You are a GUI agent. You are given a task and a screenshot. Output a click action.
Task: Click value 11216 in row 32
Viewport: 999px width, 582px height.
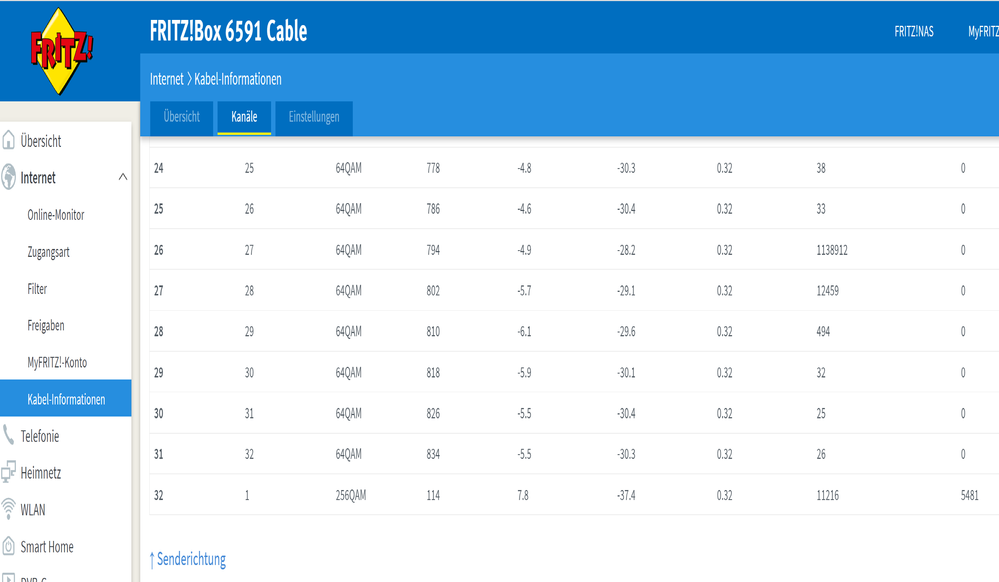pos(828,495)
